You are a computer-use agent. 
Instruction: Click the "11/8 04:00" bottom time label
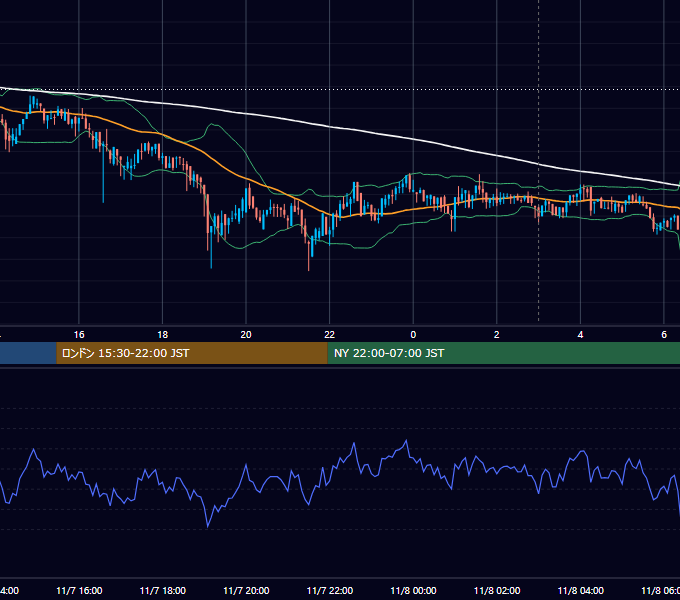pyautogui.click(x=581, y=591)
